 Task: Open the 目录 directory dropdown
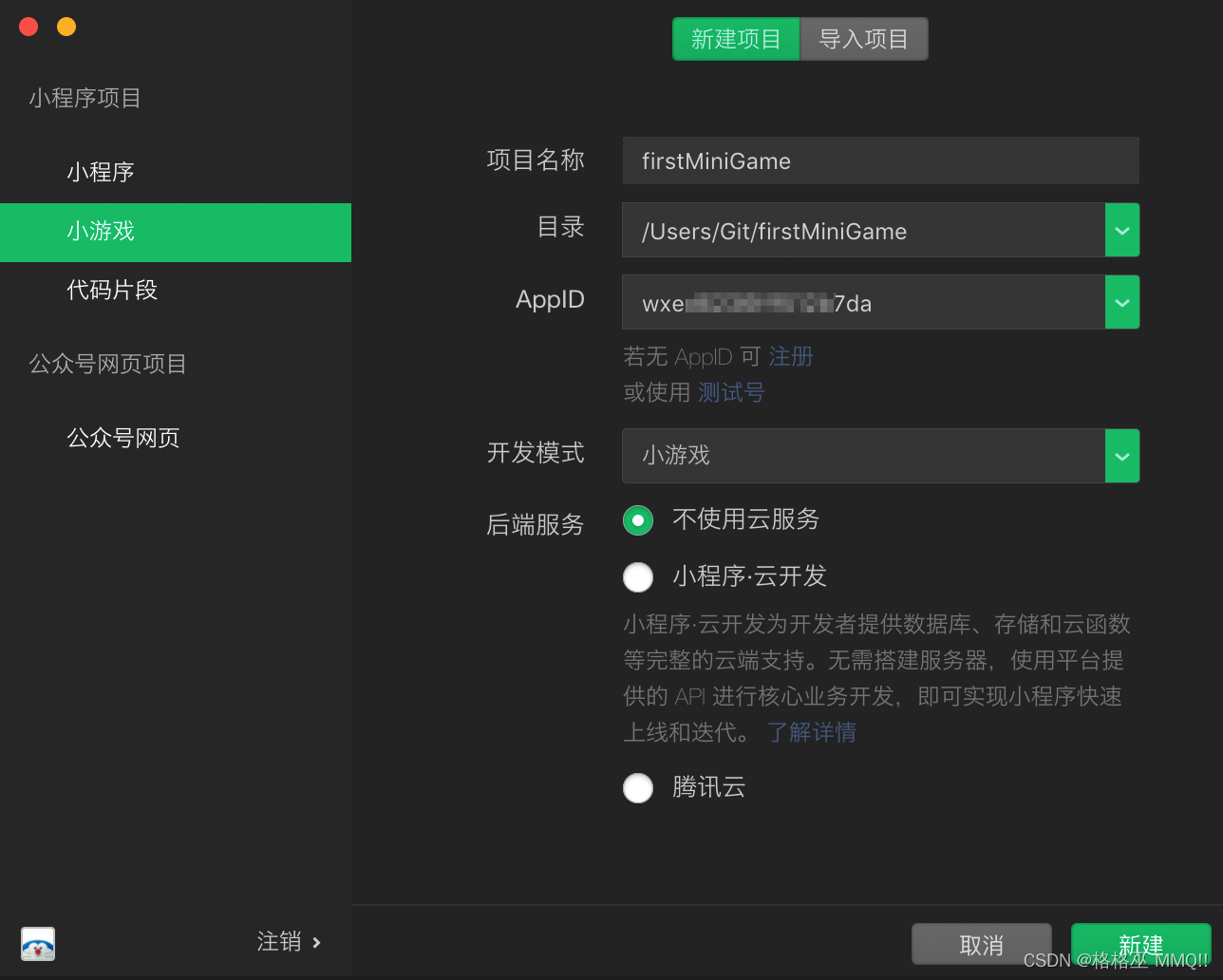[x=1121, y=230]
